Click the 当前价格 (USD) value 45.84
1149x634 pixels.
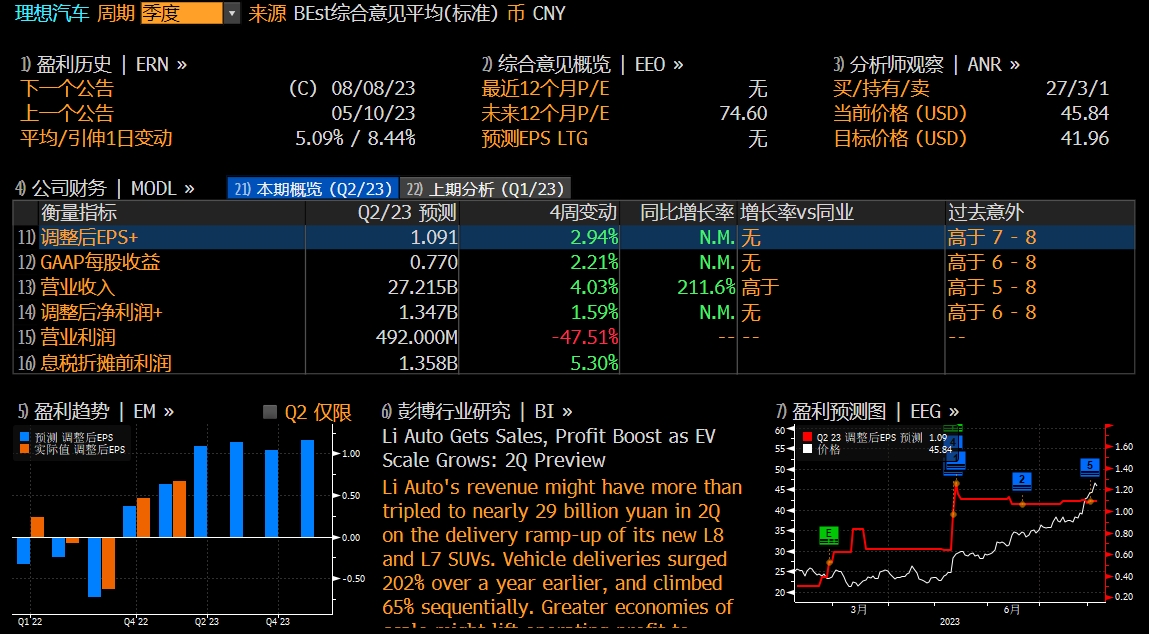(1085, 114)
